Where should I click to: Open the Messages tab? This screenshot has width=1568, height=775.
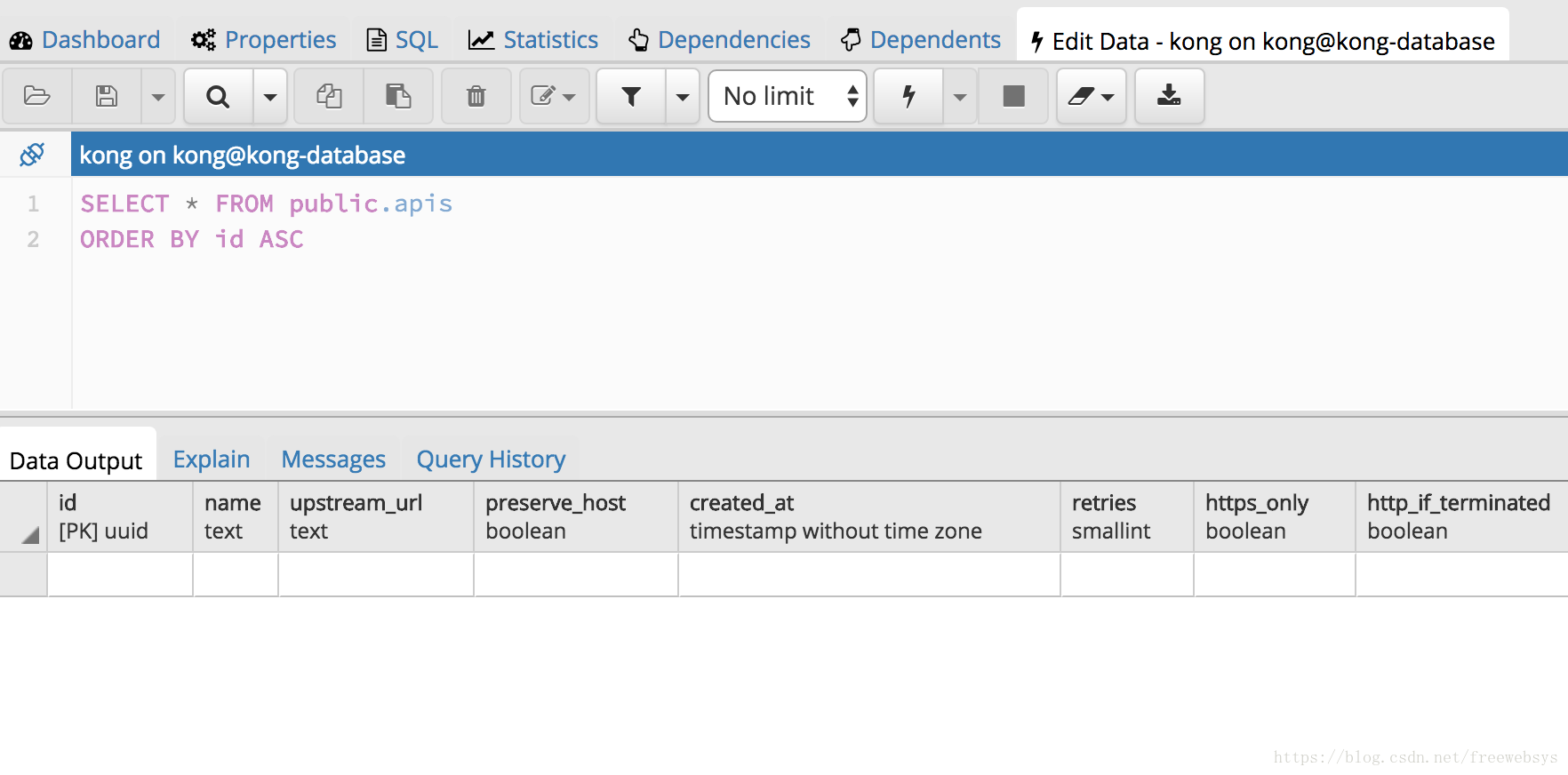(x=333, y=459)
